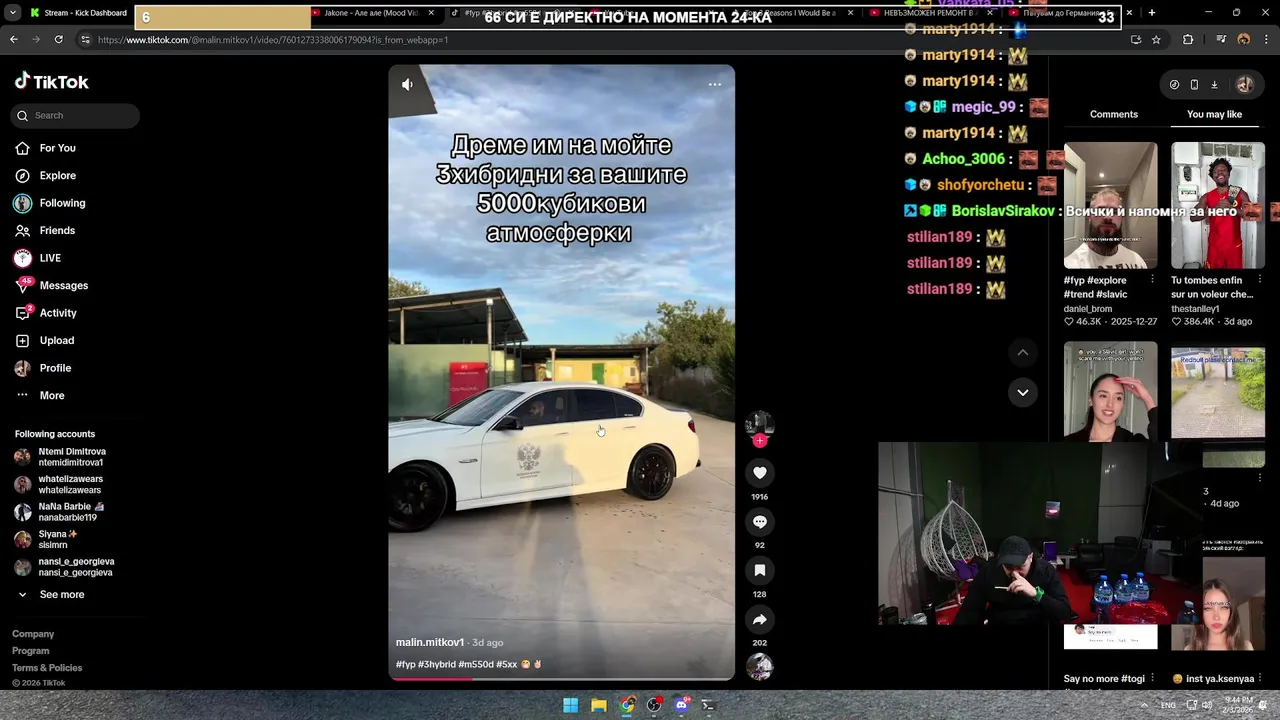Bookmark this page with the star

pyautogui.click(x=1156, y=40)
